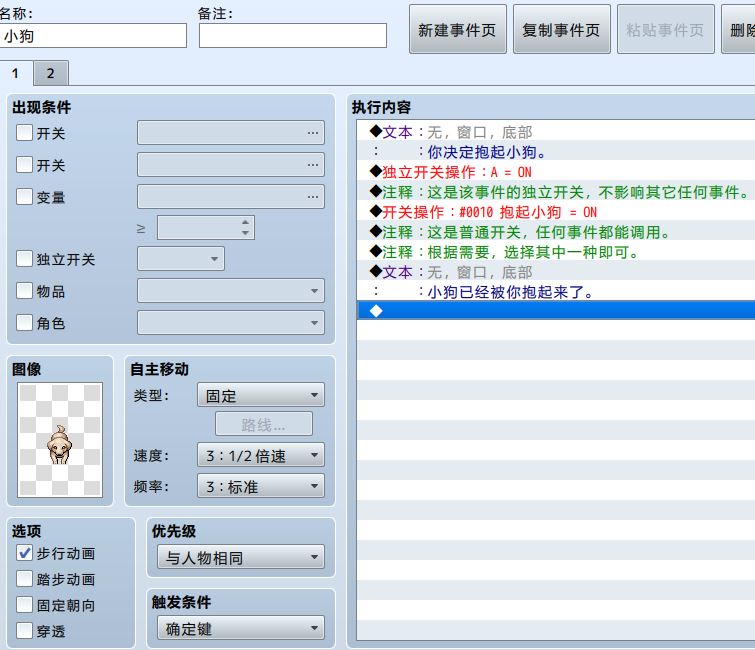Click the highlighted empty command row

556,311
